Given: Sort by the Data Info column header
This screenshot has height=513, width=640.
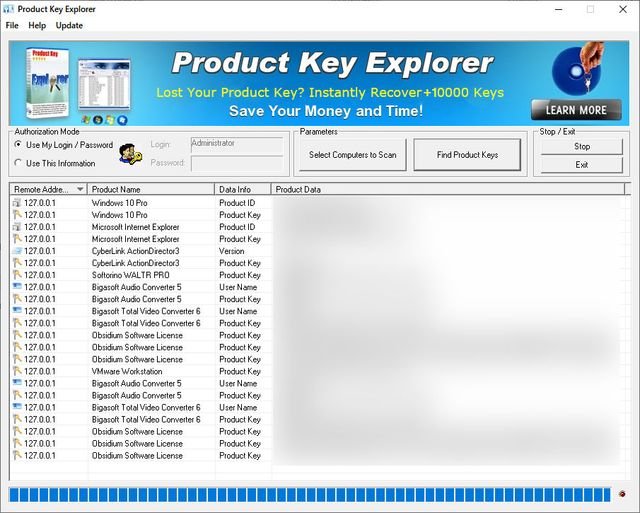Looking at the screenshot, I should [243, 189].
